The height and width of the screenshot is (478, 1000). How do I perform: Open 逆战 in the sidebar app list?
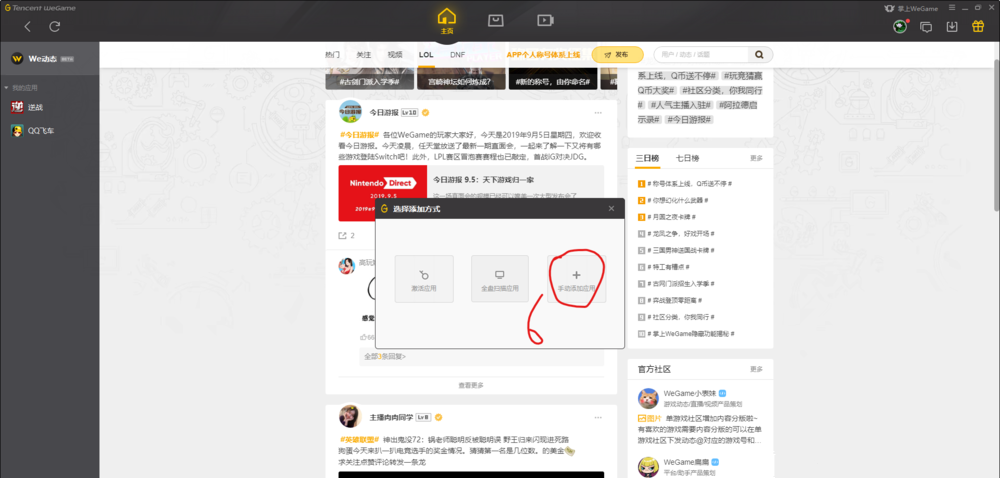click(x=35, y=107)
